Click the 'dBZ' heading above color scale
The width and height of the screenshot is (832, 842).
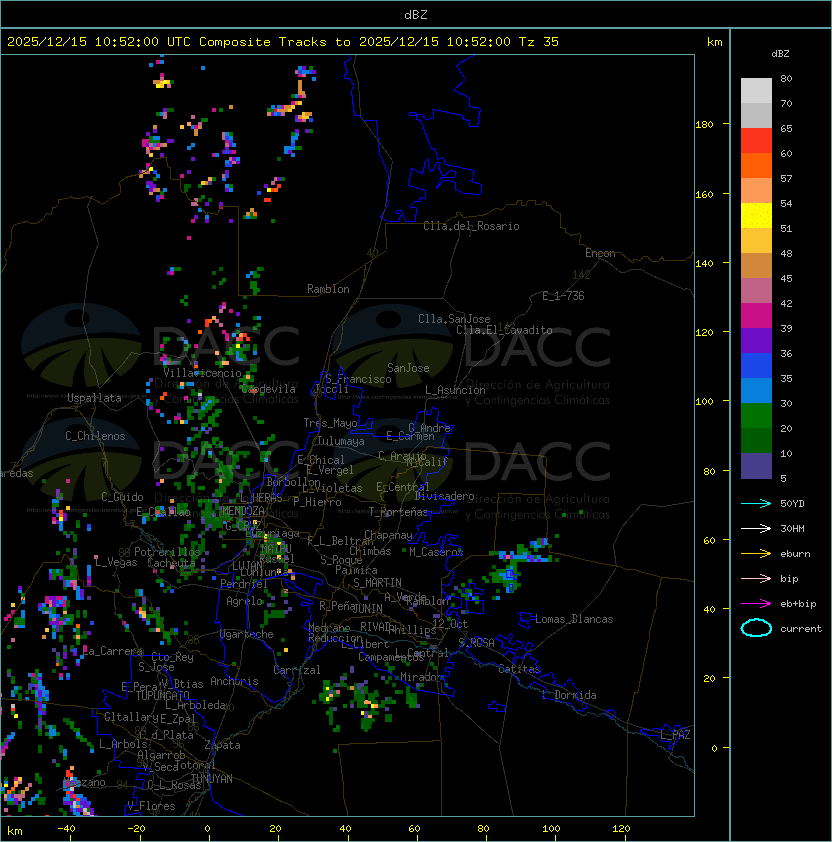[x=780, y=54]
